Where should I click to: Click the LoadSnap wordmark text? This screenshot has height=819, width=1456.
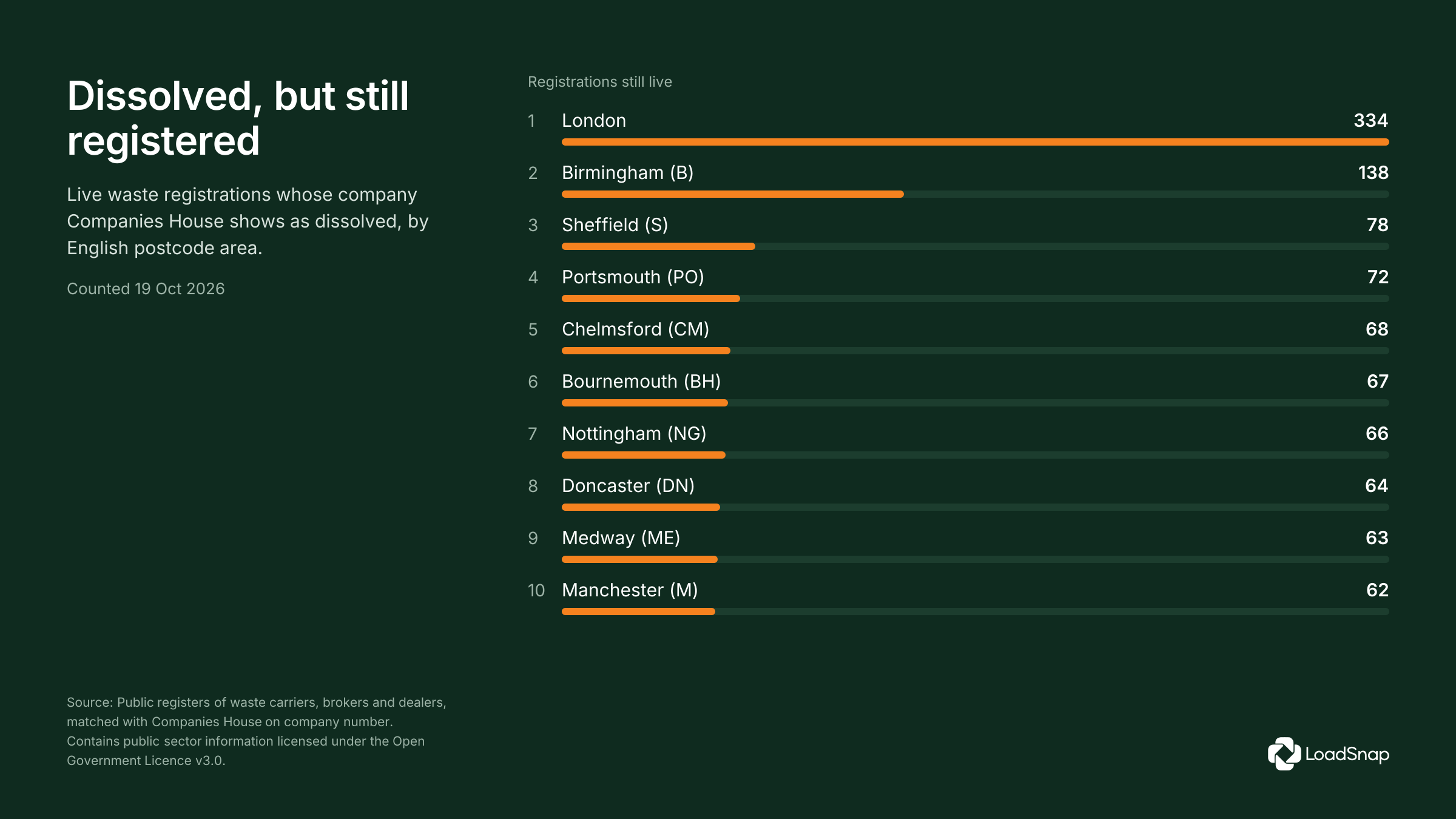click(1347, 755)
